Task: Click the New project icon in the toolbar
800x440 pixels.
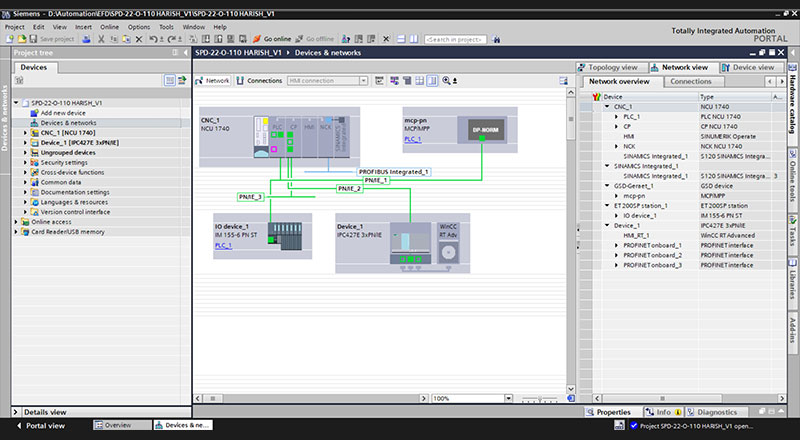Action: (10, 39)
